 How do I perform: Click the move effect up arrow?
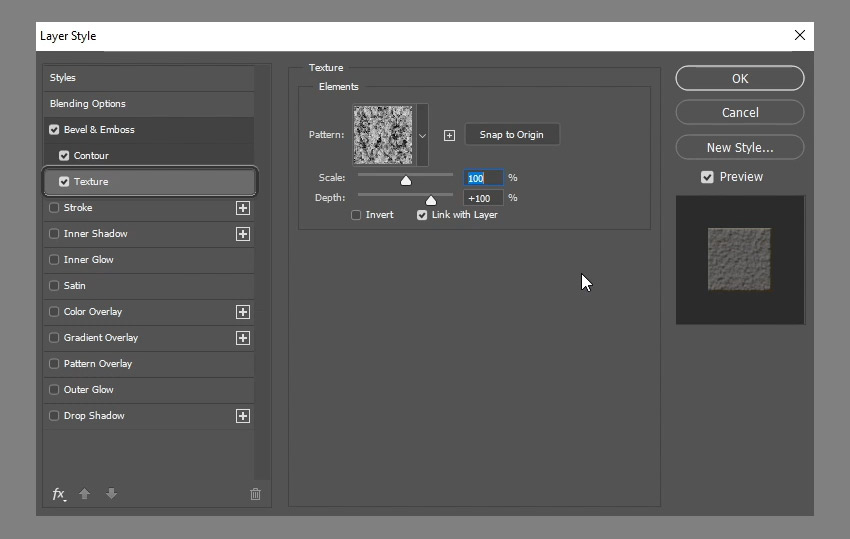point(85,494)
